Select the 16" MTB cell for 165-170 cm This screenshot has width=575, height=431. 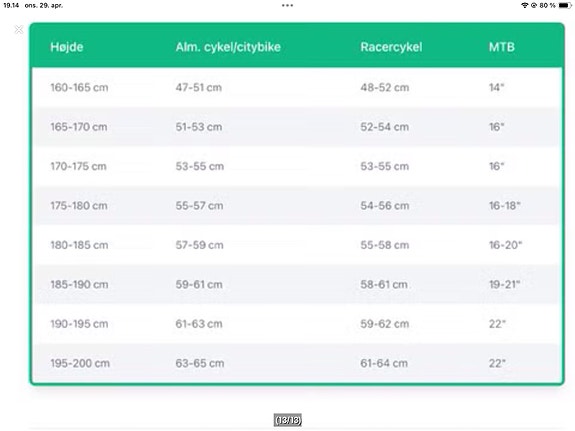497,127
